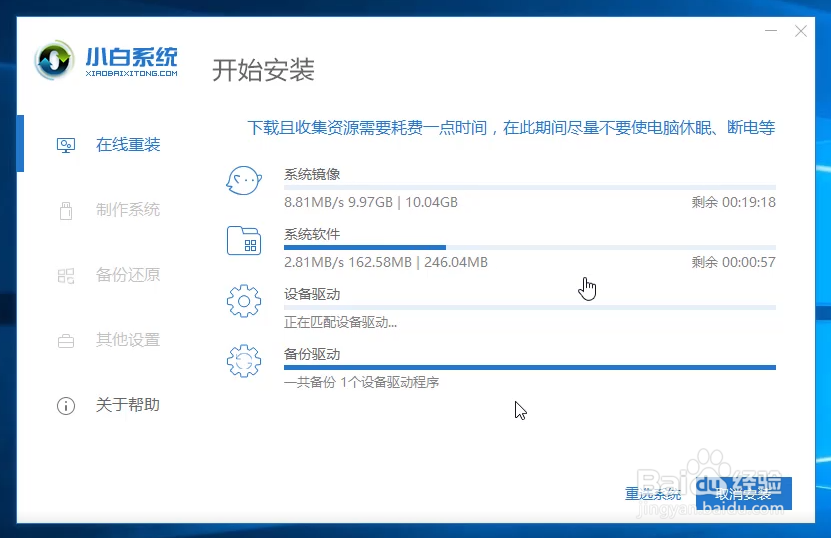
Task: Click the XIAOBAIXITONG.COM logo text
Action: point(131,73)
